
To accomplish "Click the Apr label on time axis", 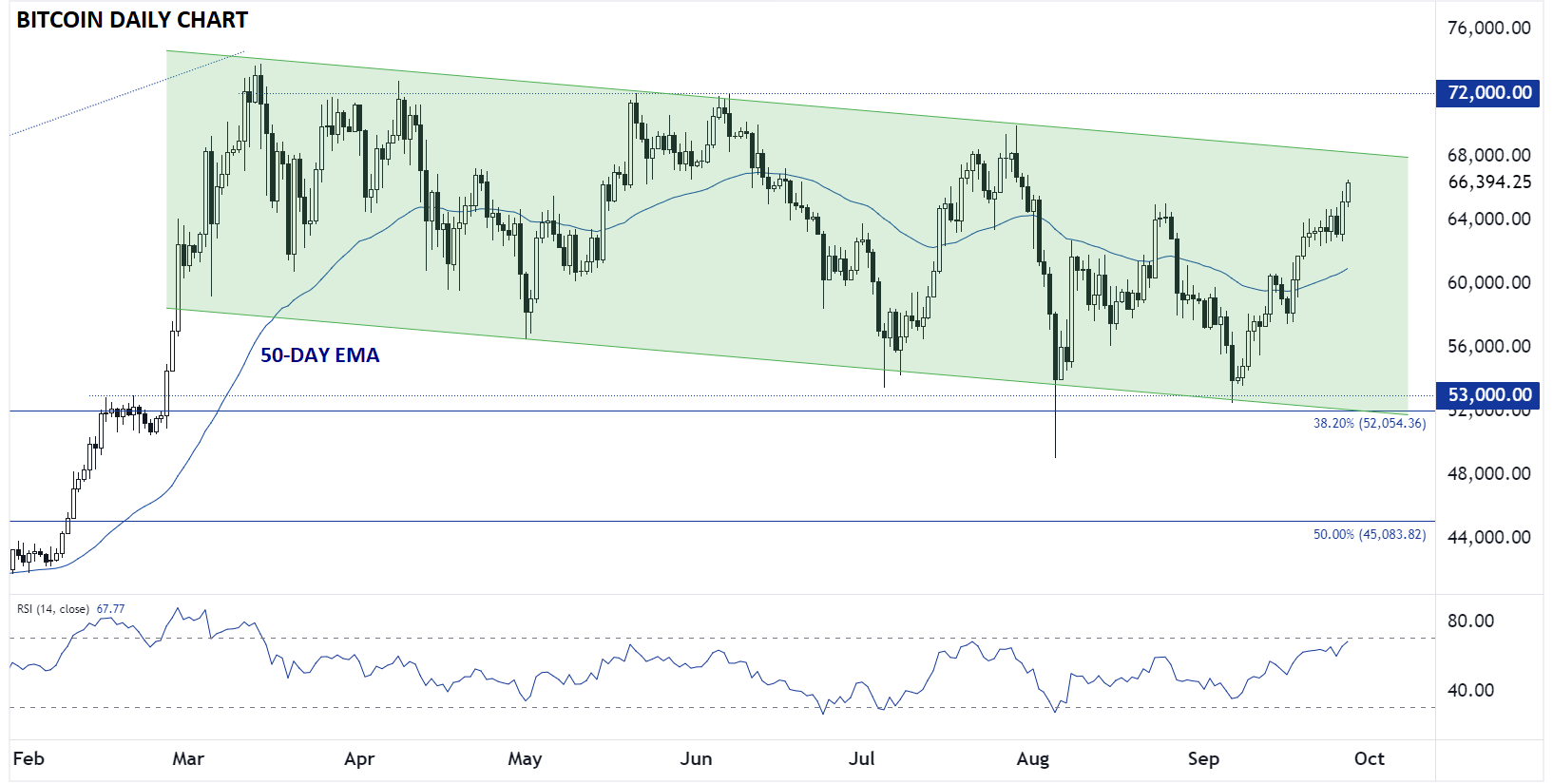I will [x=359, y=758].
